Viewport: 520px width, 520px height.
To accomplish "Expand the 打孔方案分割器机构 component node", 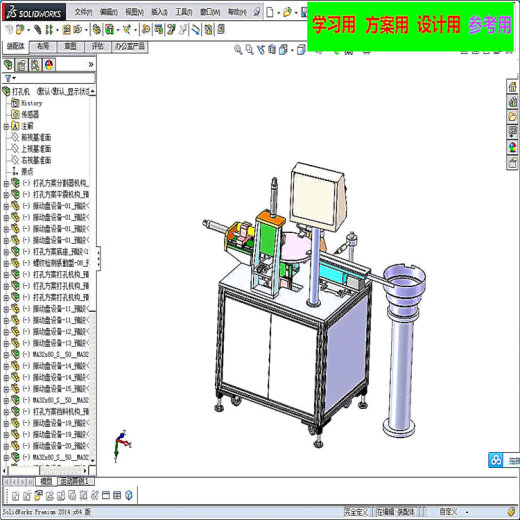I will pyautogui.click(x=6, y=183).
